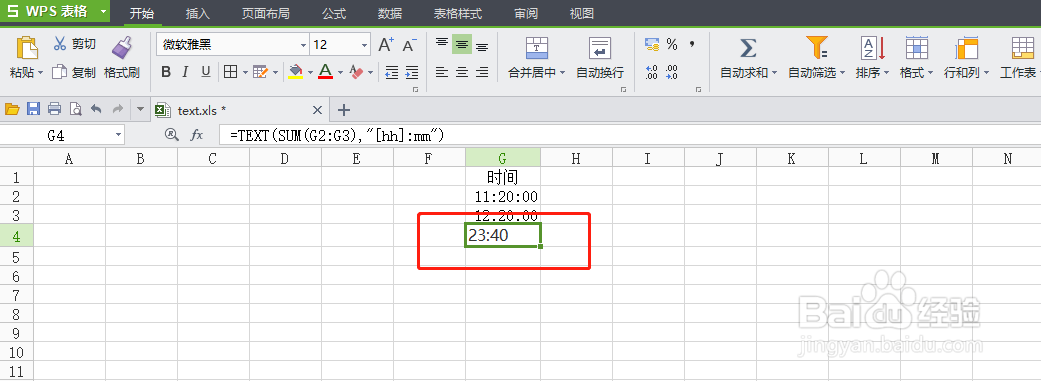The width and height of the screenshot is (1041, 381).
Task: Click the AutoSum (自动求和) sigma icon
Action: click(x=748, y=48)
